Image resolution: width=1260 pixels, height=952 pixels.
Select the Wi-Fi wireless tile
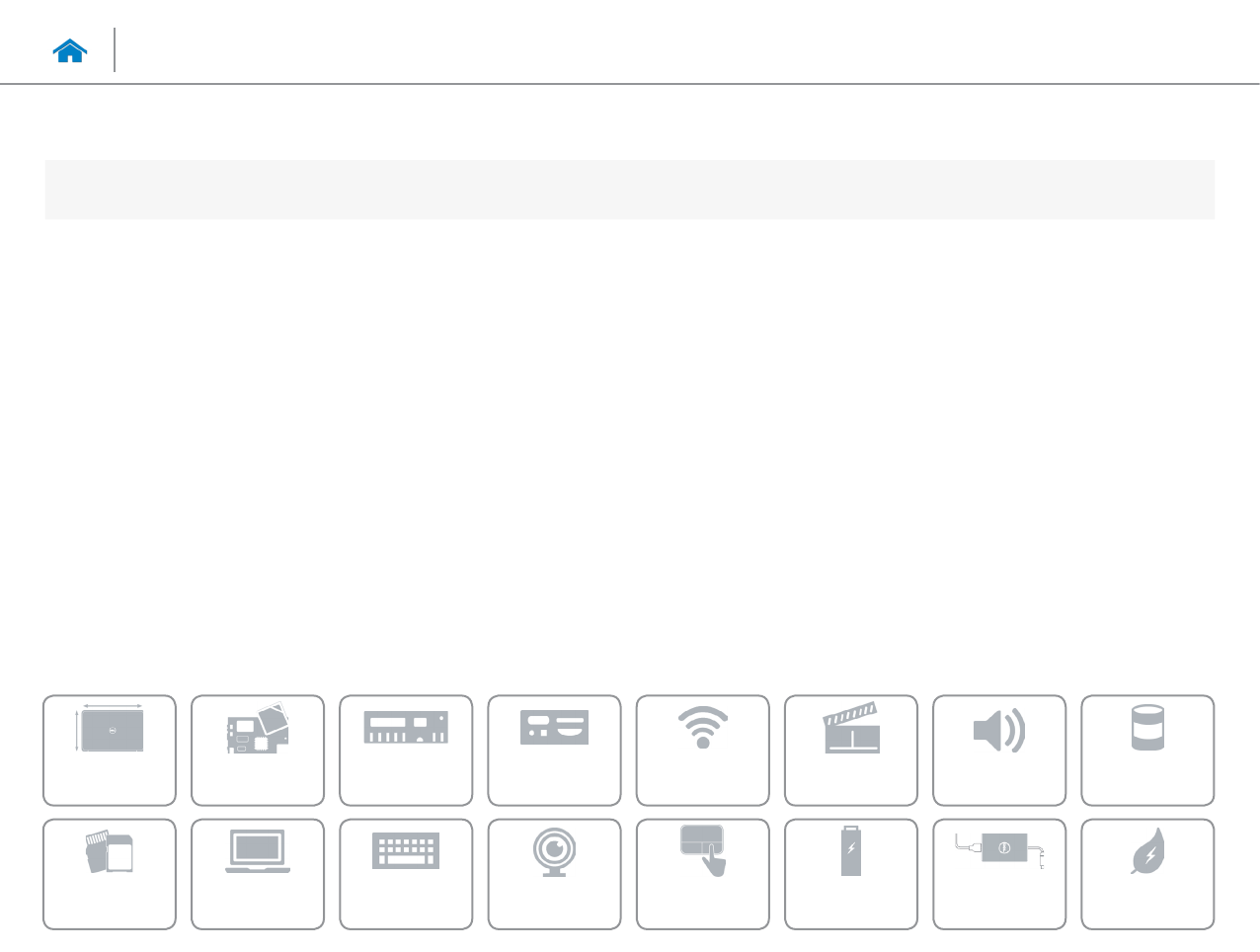click(702, 751)
